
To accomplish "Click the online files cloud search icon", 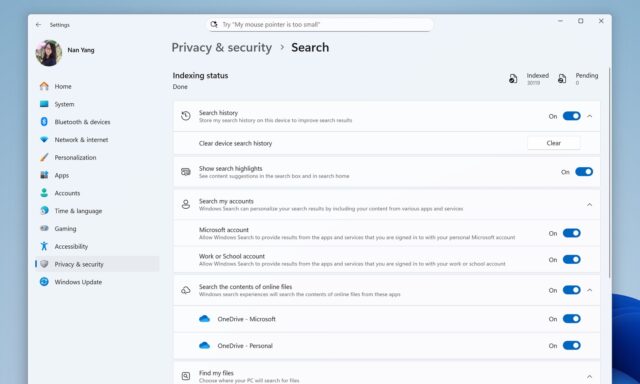I will coord(186,290).
